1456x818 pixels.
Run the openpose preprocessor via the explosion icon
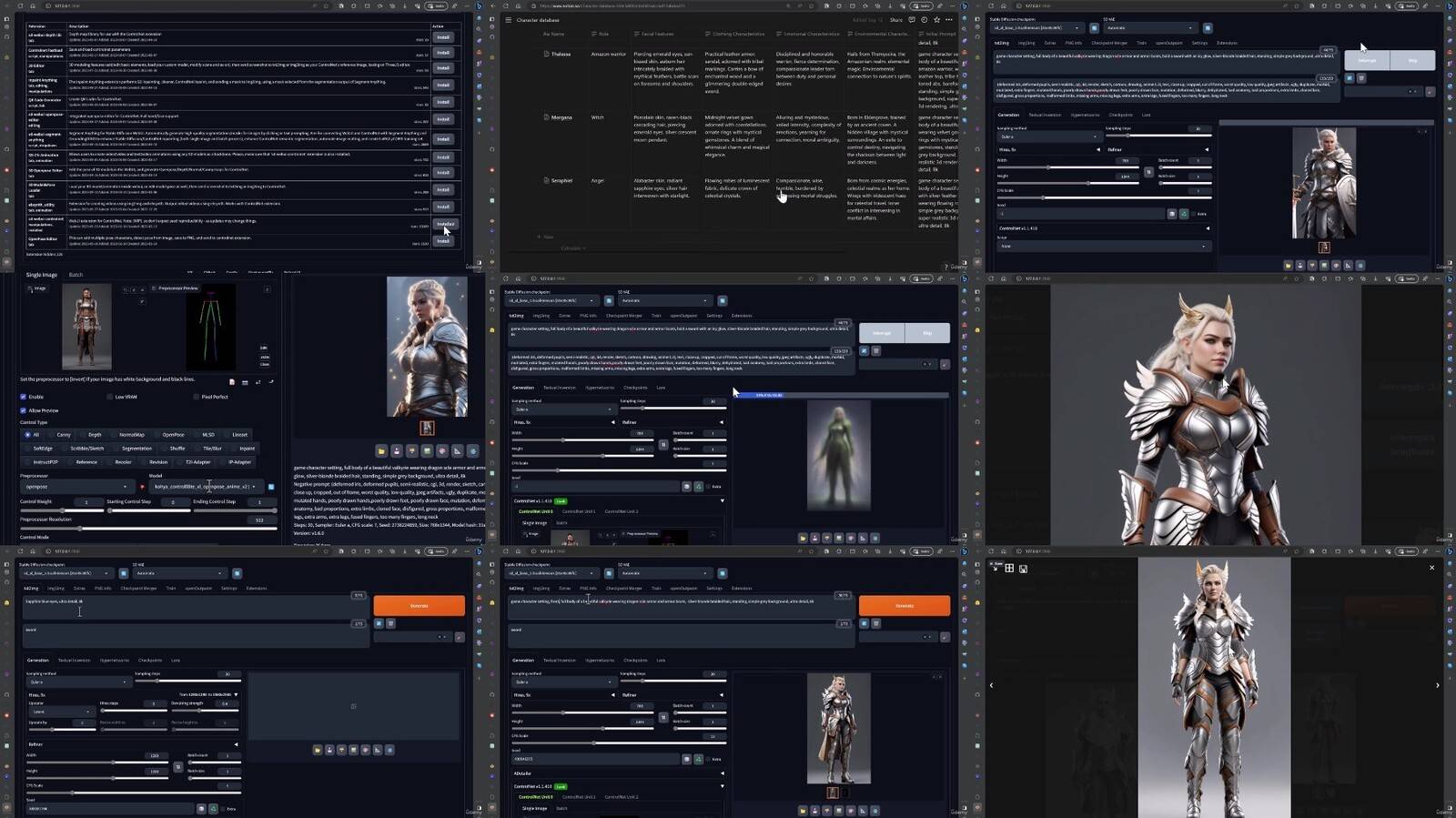pyautogui.click(x=142, y=487)
